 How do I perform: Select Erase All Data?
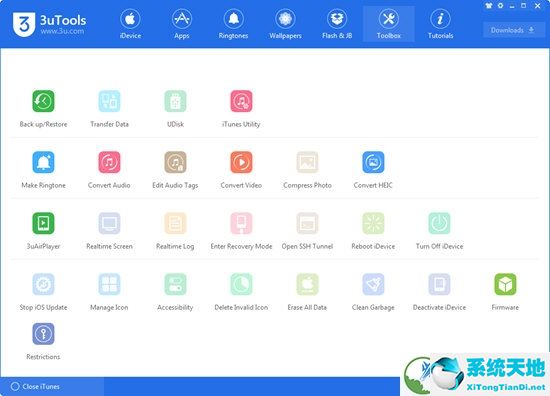point(307,284)
